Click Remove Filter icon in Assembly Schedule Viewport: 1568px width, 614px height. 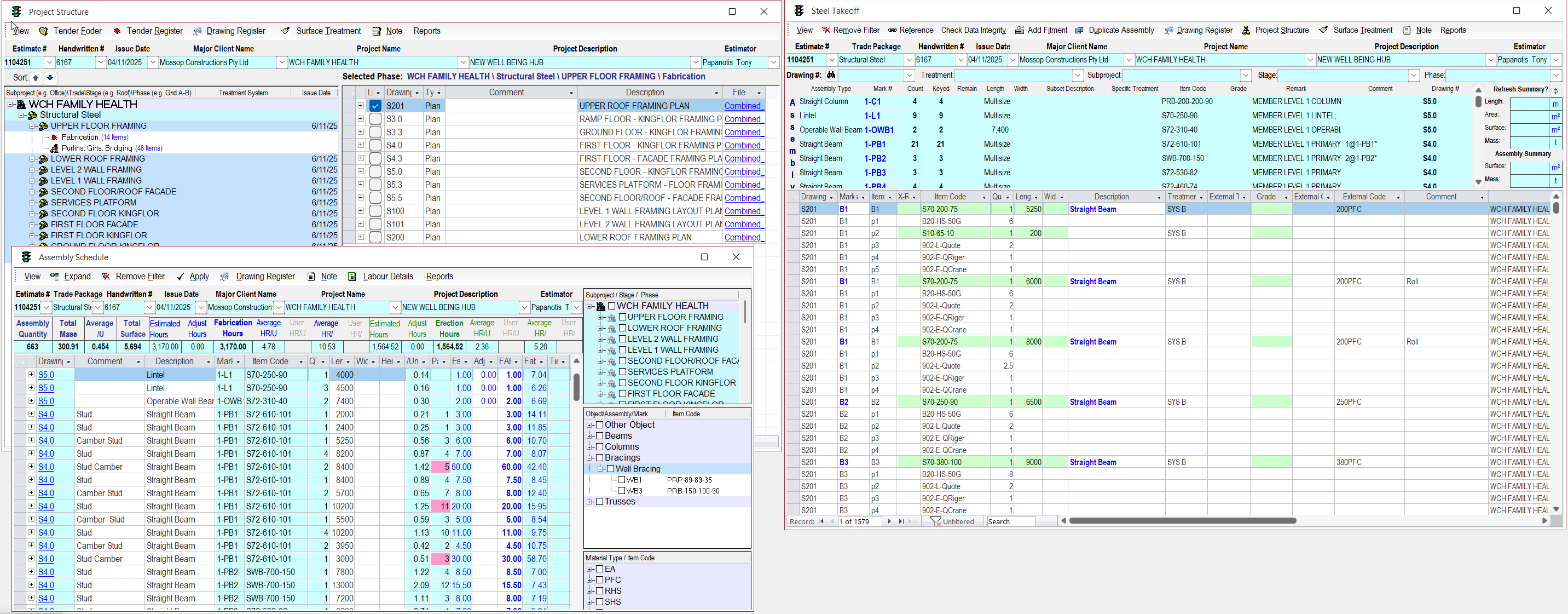tap(106, 277)
